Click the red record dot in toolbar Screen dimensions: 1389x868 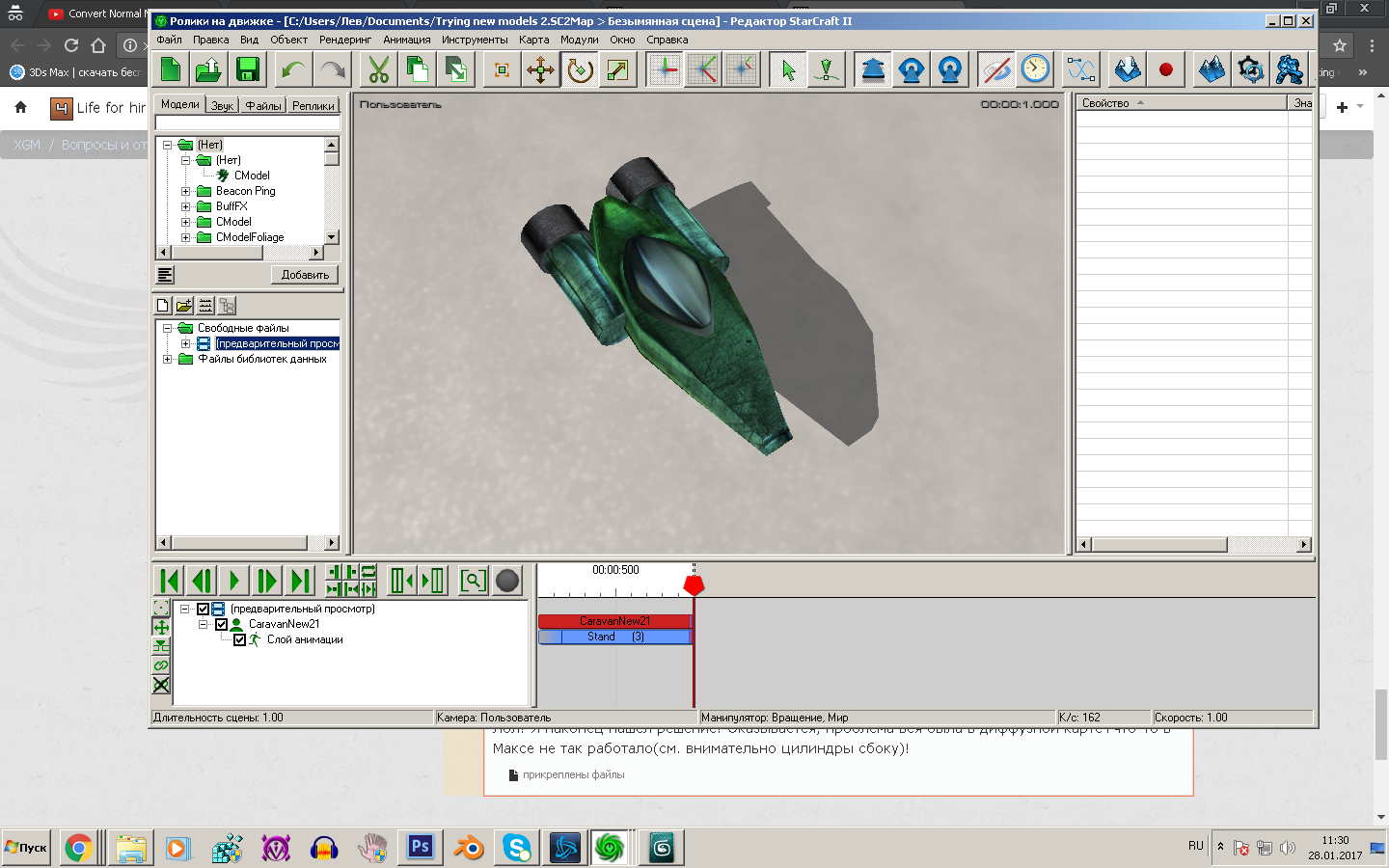point(1166,69)
